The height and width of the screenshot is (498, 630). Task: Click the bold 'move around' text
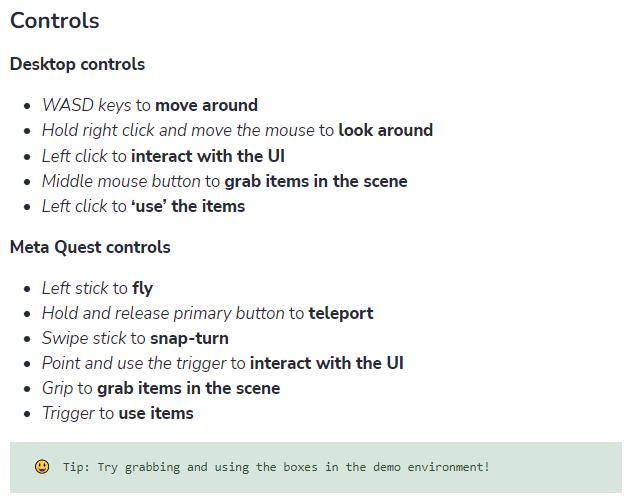click(207, 105)
